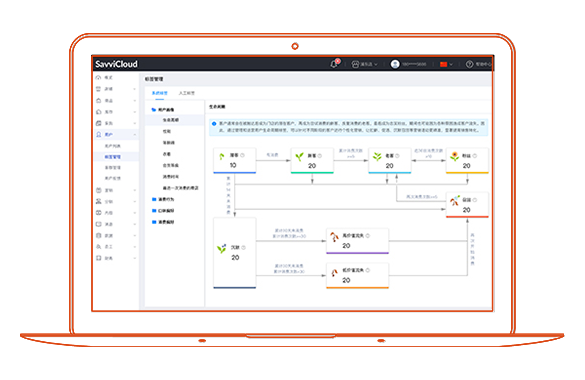Open the first lifecycle card showing 10
The width and height of the screenshot is (585, 380).
point(234,161)
